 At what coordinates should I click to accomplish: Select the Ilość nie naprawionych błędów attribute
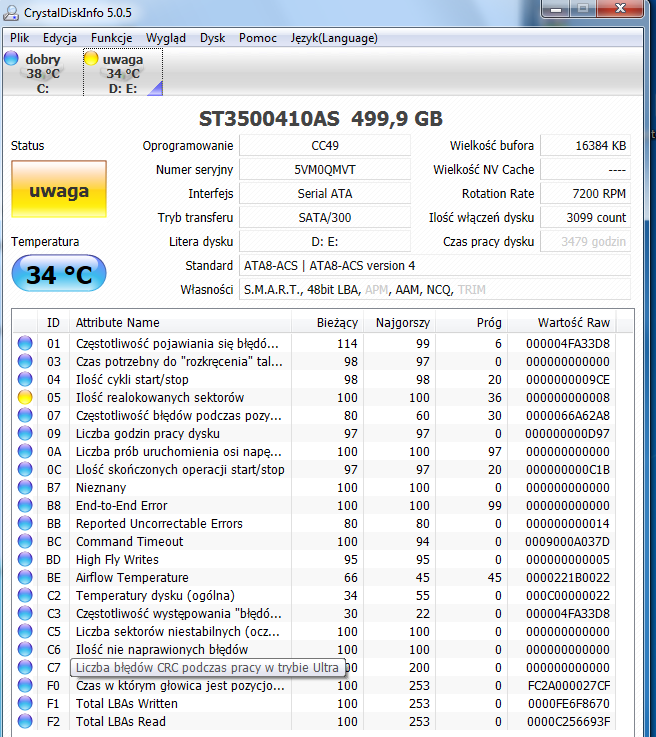(162, 650)
